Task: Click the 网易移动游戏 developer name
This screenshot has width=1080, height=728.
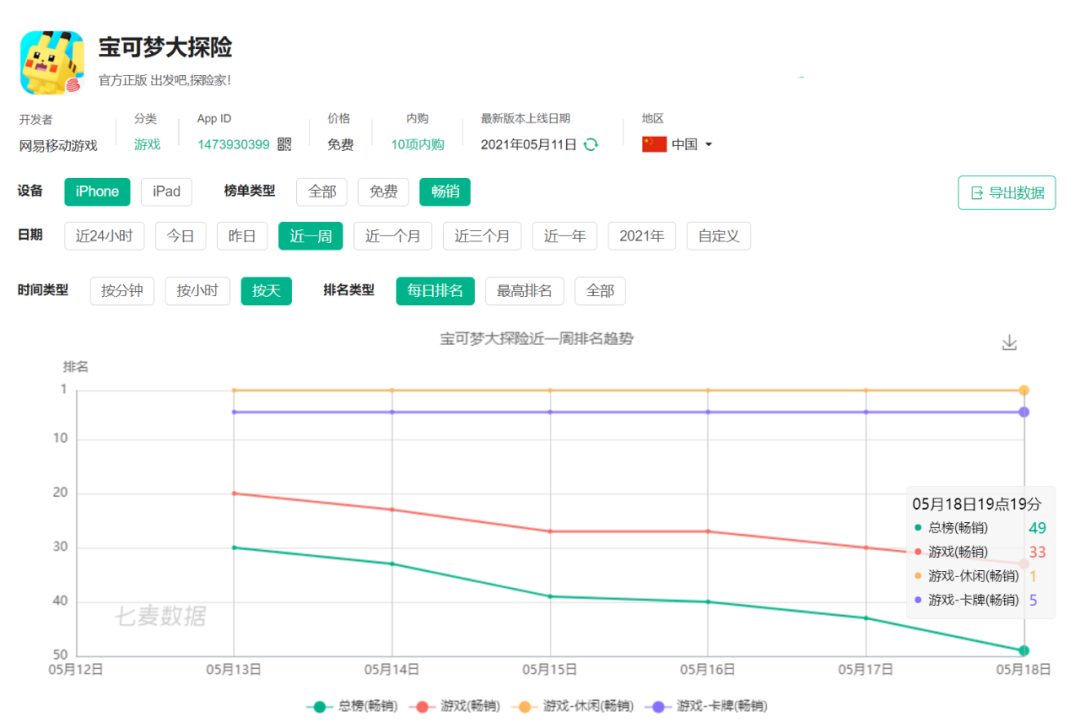Action: (58, 145)
